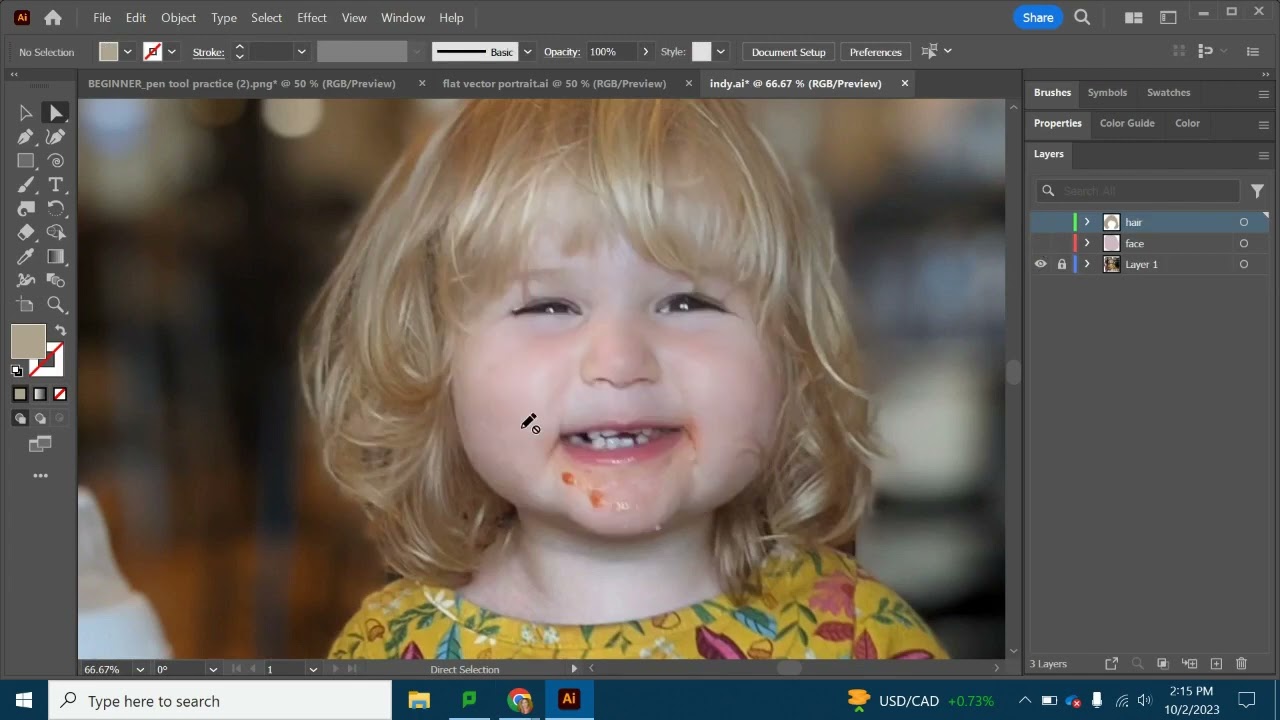Click the Style swatch box
The width and height of the screenshot is (1280, 720).
pyautogui.click(x=701, y=52)
